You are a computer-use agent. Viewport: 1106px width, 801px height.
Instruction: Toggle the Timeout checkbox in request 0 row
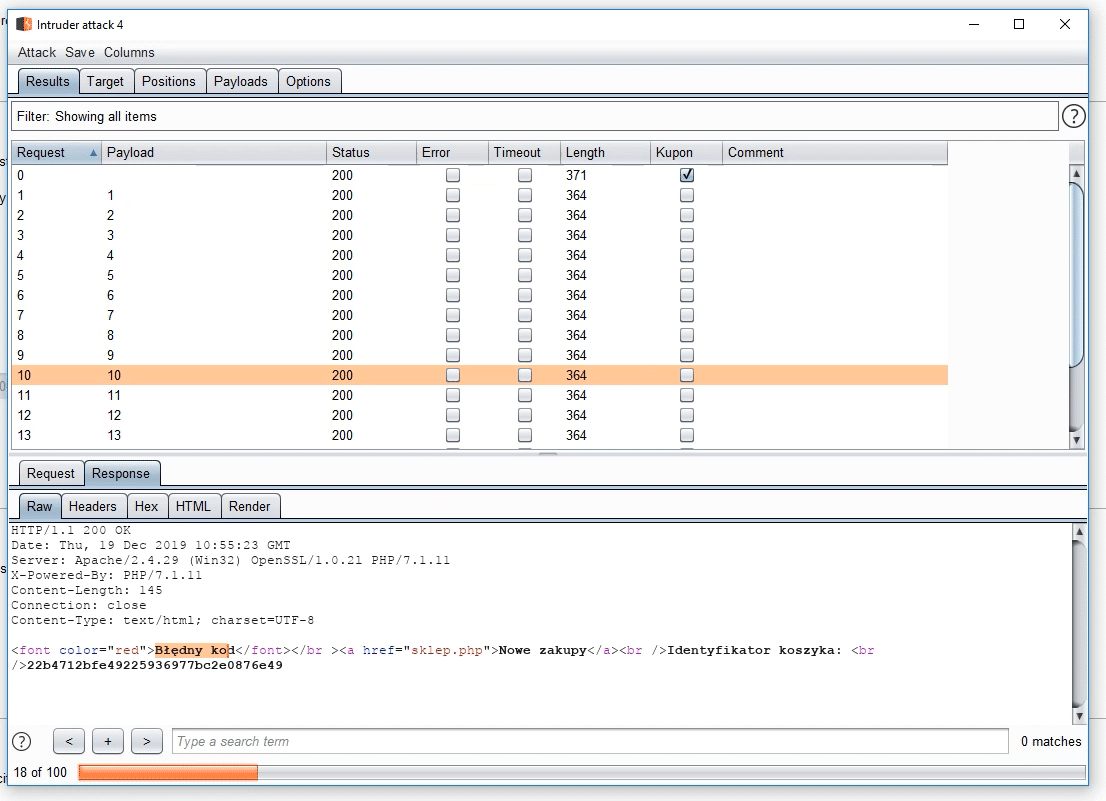(x=525, y=175)
